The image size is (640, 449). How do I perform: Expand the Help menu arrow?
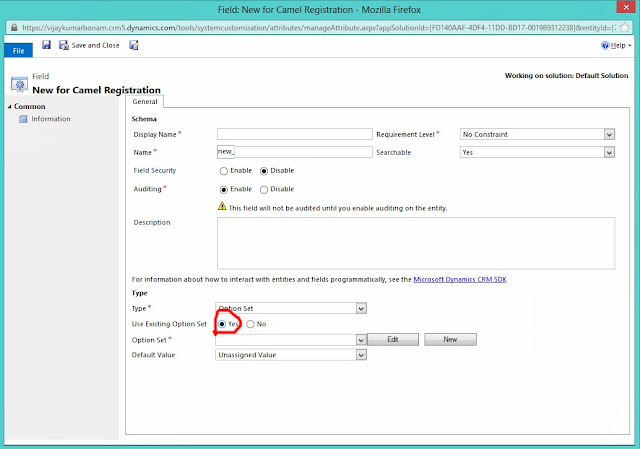click(x=629, y=46)
